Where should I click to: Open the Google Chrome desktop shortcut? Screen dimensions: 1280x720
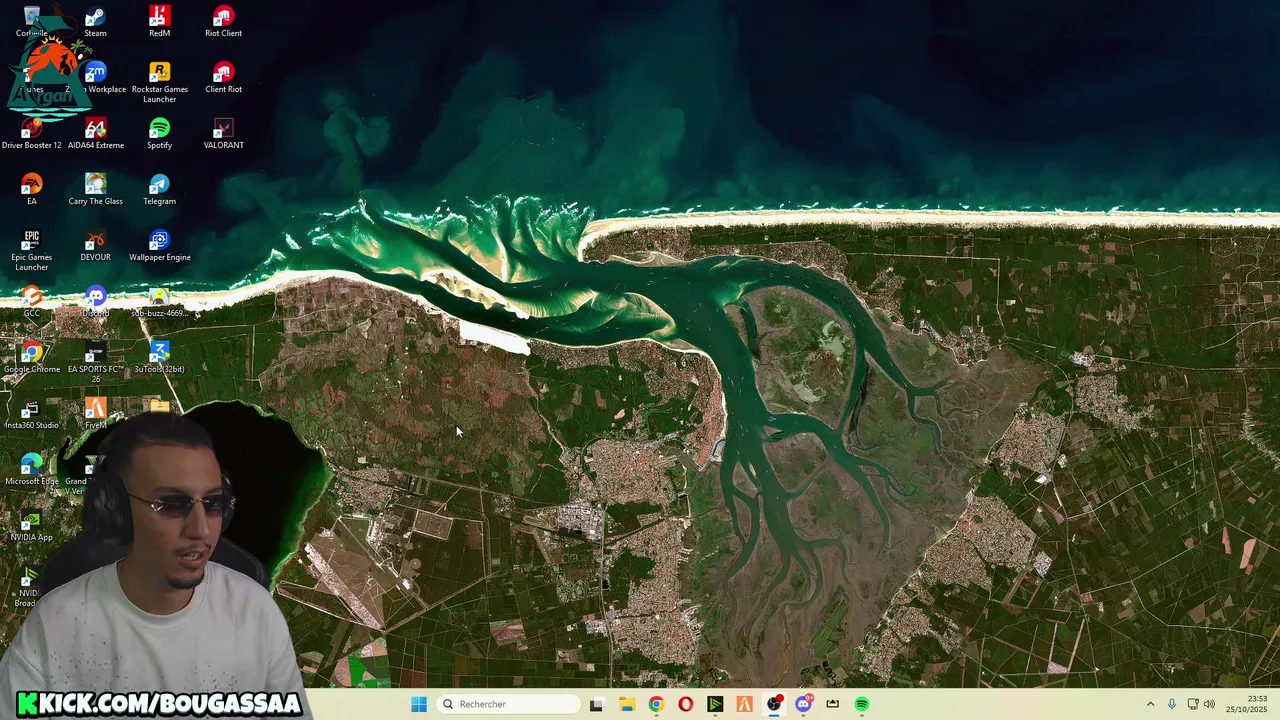pyautogui.click(x=31, y=358)
